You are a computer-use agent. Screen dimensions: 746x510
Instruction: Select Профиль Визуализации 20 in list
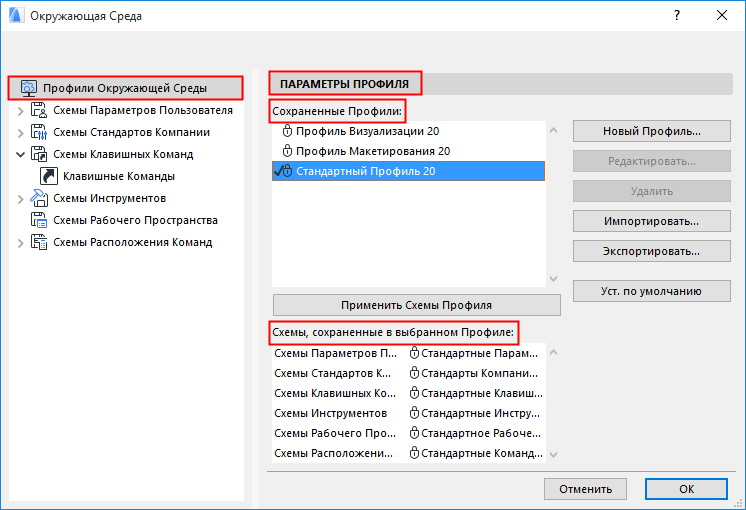click(408, 131)
